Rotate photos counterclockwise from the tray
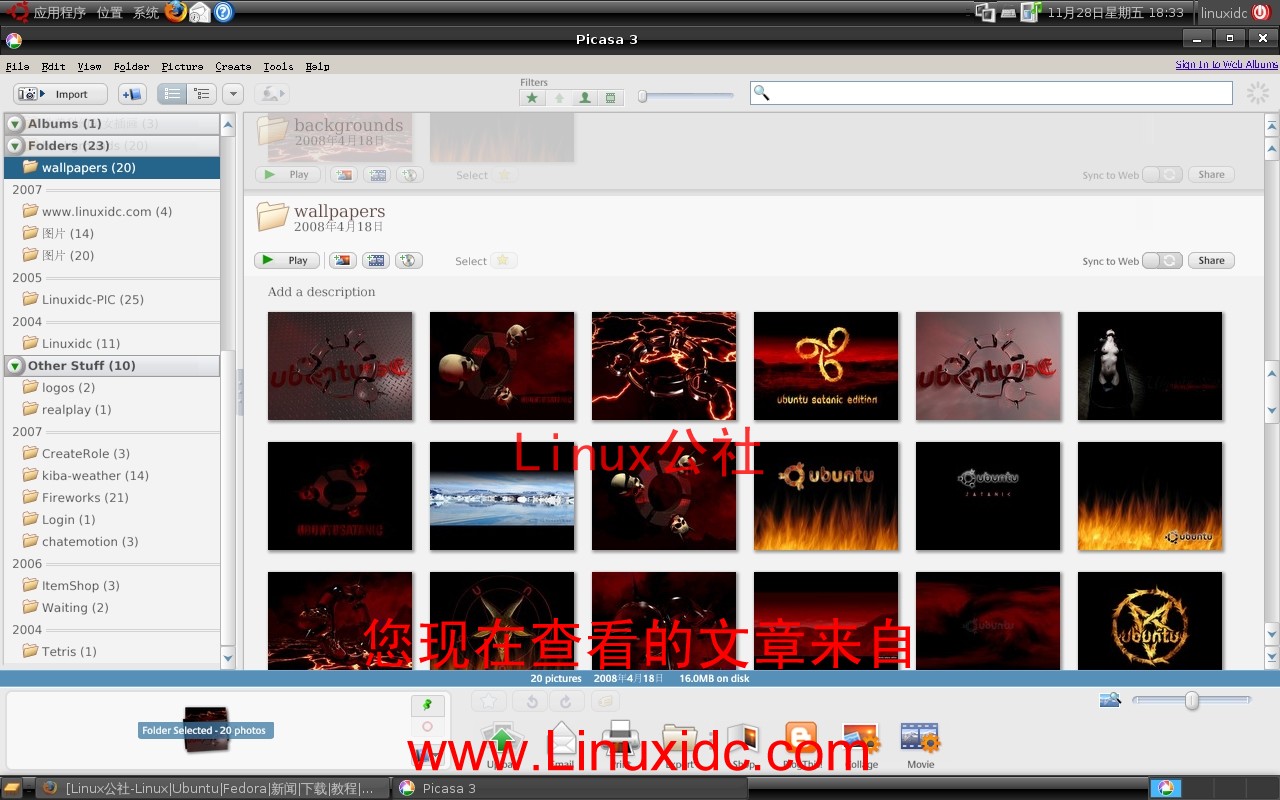This screenshot has width=1280, height=800. [x=530, y=701]
